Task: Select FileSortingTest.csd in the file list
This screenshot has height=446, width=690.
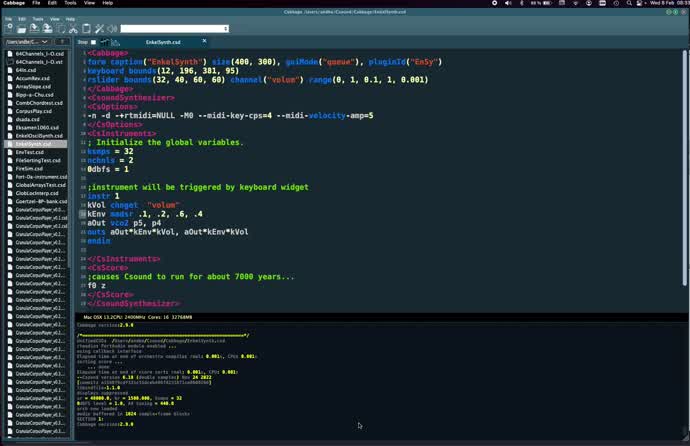Action: (36, 161)
